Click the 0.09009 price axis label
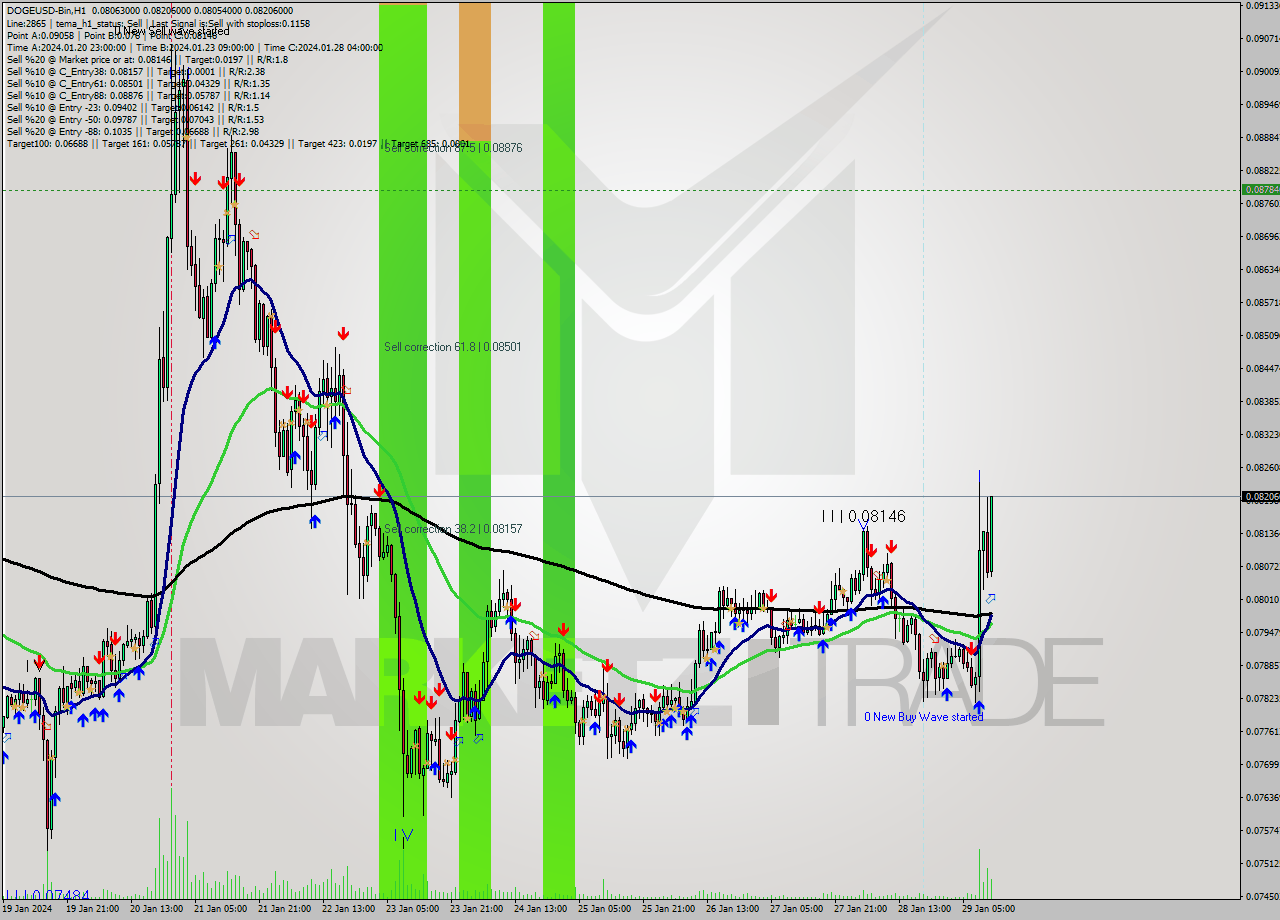This screenshot has height=920, width=1280. [x=1262, y=72]
